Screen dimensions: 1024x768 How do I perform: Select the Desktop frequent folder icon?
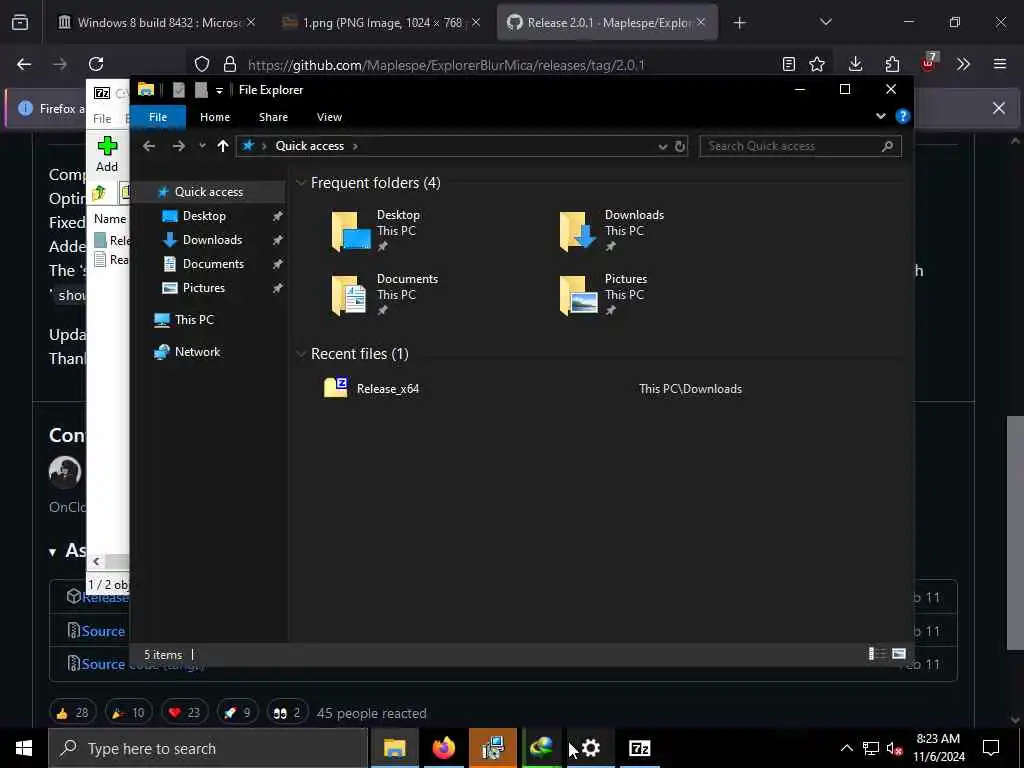point(351,231)
